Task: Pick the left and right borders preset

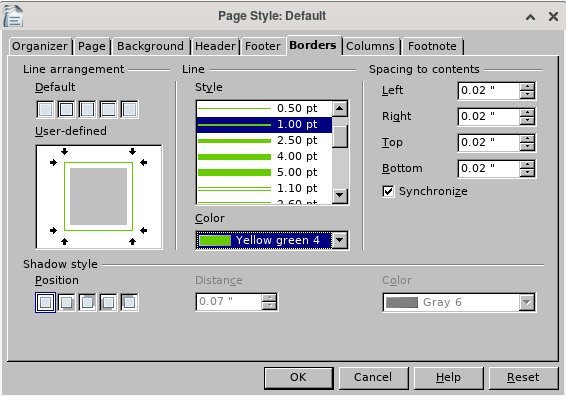Action: (87, 109)
